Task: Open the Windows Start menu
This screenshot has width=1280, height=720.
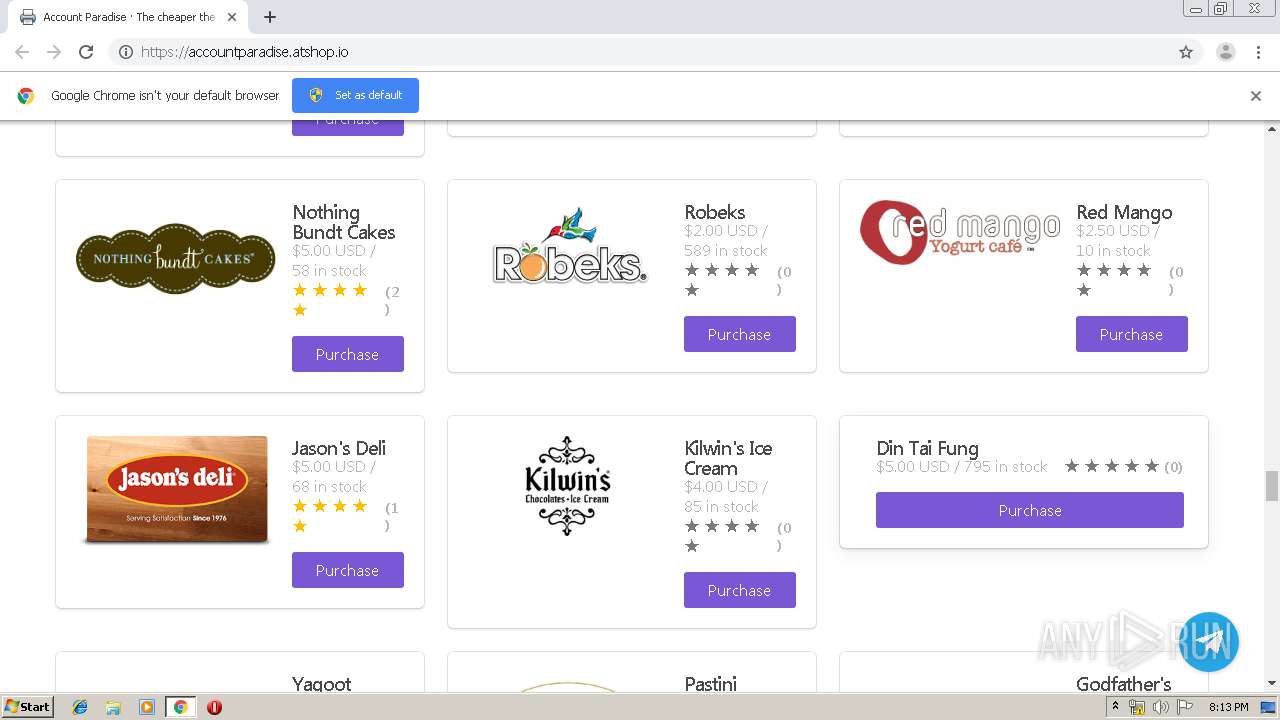Action: pos(27,707)
